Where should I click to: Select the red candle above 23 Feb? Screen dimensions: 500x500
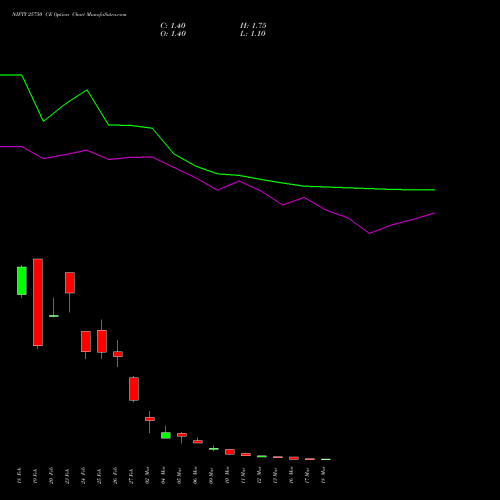pyautogui.click(x=70, y=283)
